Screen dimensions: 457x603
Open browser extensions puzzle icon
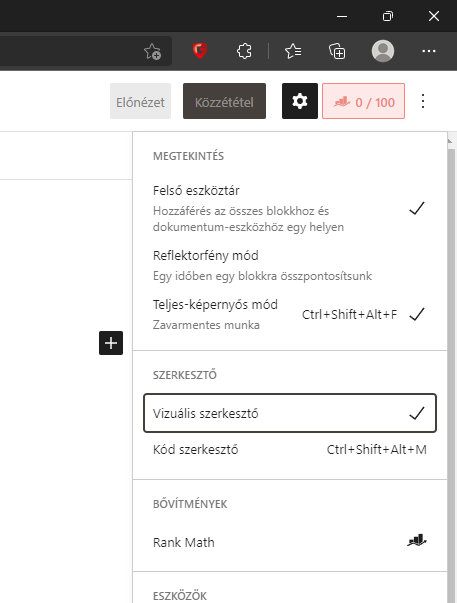click(x=244, y=51)
